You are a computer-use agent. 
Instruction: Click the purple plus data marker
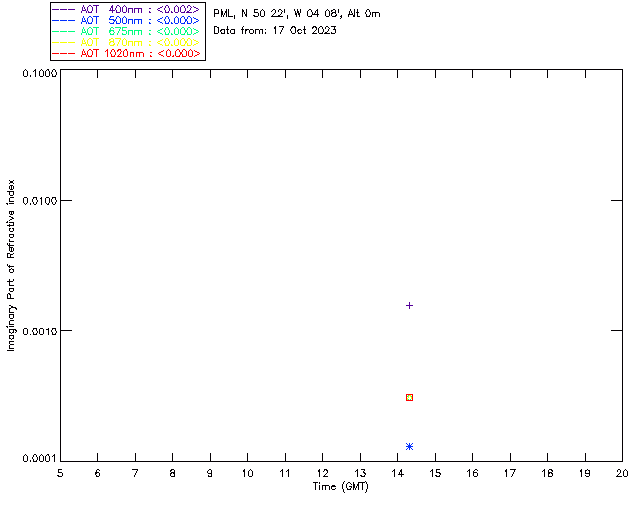[409, 305]
